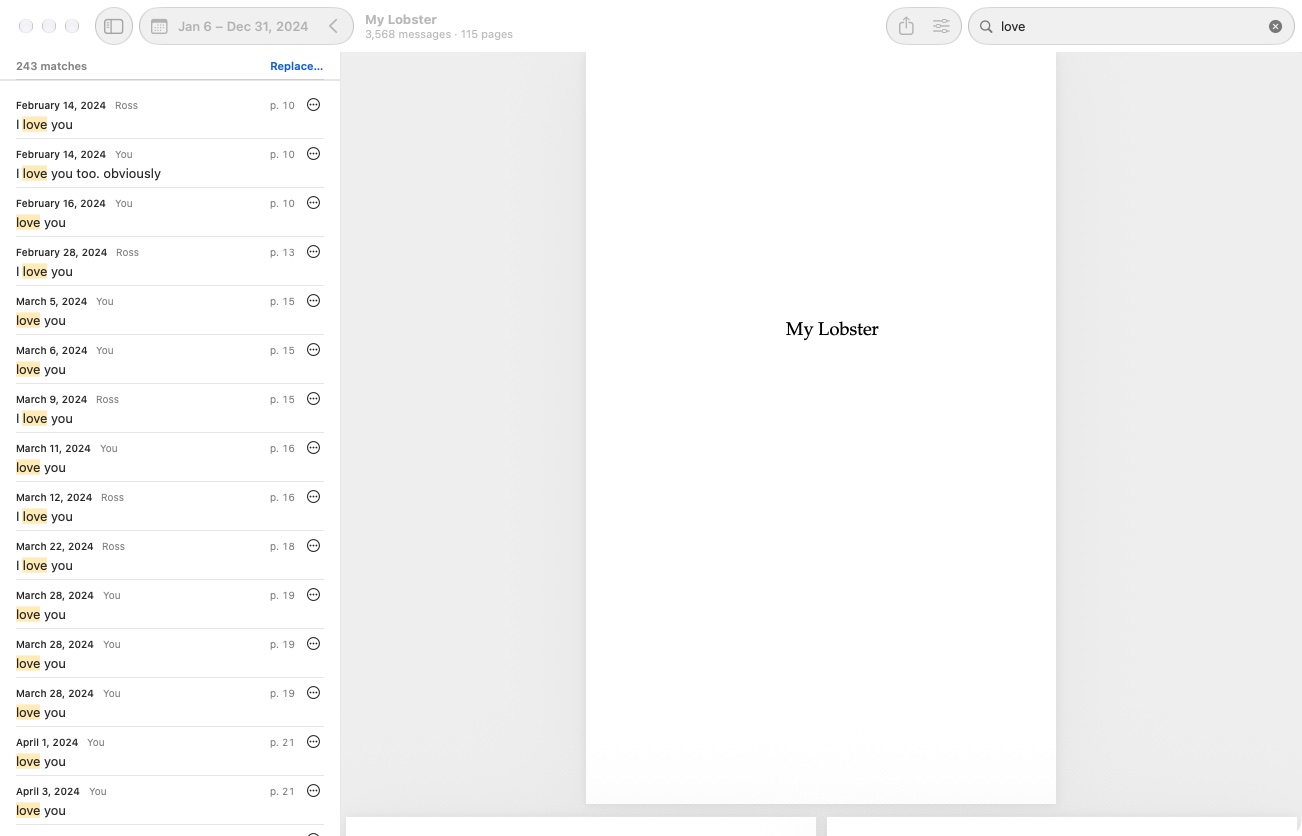Open more options for February 28 Ross match
This screenshot has width=1302, height=836.
[313, 252]
